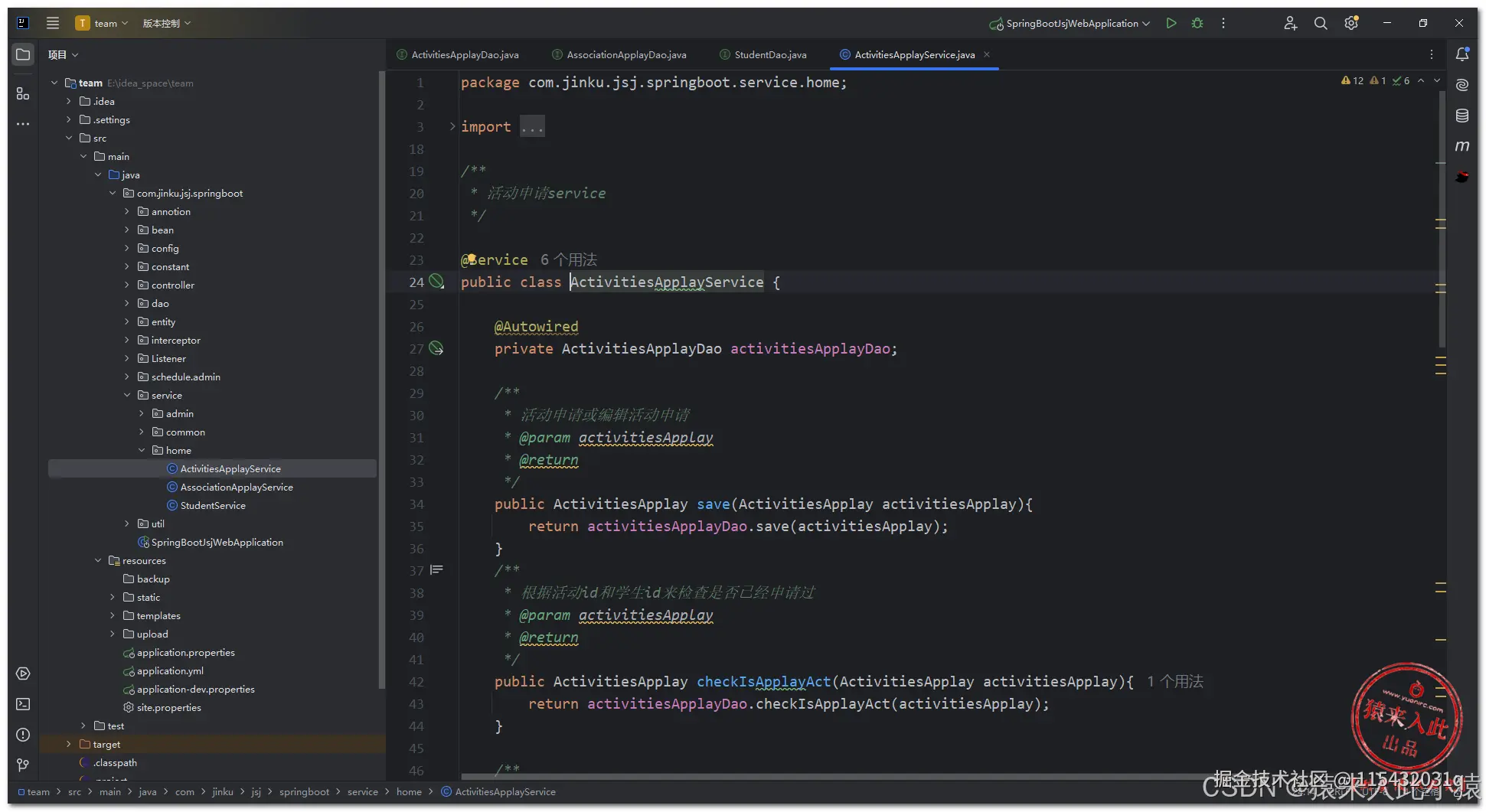Open the Notifications bell panel

1462,54
